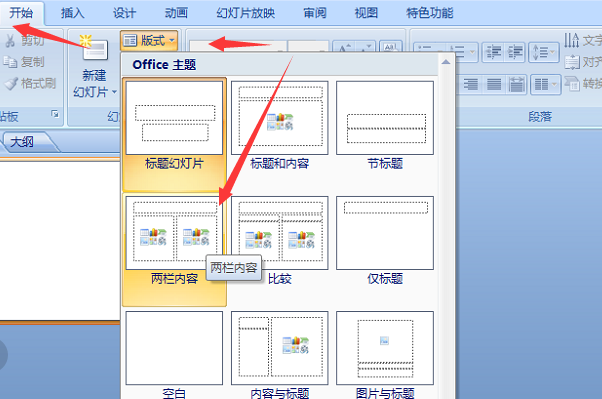Open the line spacing dropdown
The height and width of the screenshot is (399, 602).
tap(544, 52)
